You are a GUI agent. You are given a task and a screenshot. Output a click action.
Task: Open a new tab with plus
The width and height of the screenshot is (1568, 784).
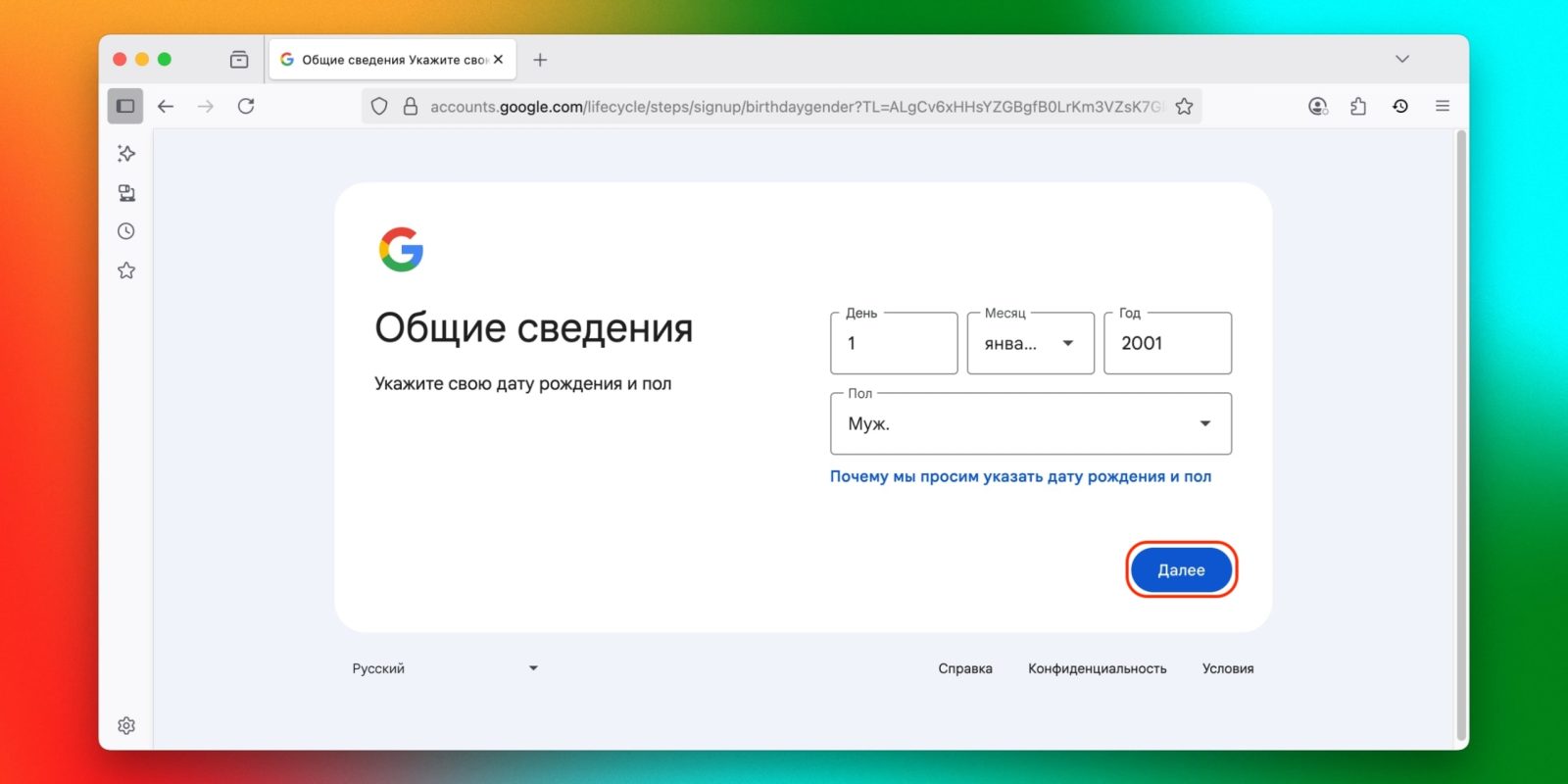[540, 60]
